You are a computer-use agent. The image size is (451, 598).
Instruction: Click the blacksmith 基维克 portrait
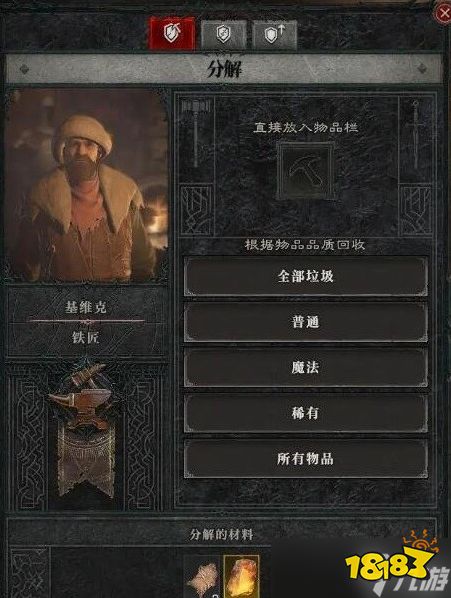87,185
